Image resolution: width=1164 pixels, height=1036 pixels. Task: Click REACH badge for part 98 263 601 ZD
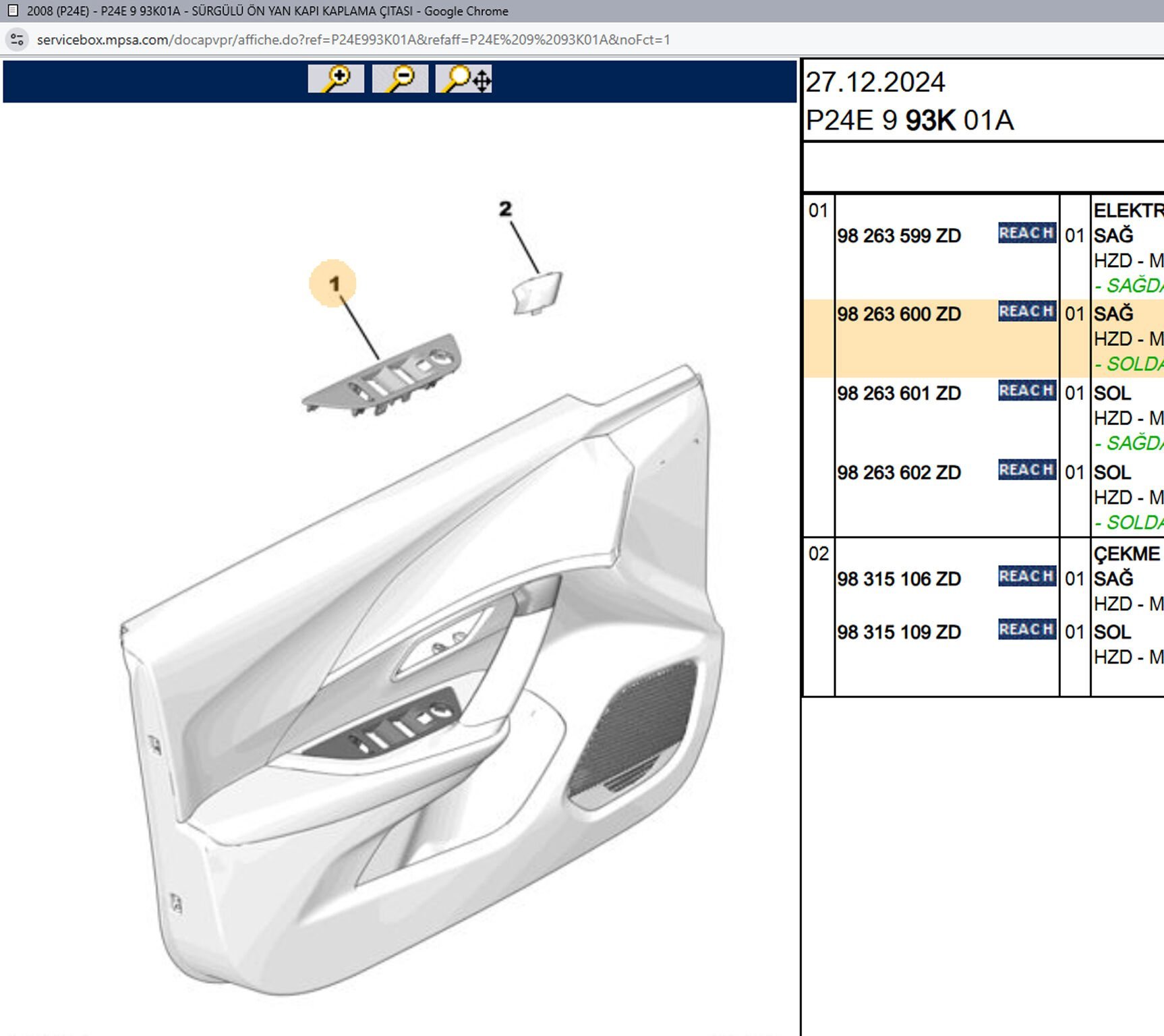coord(1026,391)
